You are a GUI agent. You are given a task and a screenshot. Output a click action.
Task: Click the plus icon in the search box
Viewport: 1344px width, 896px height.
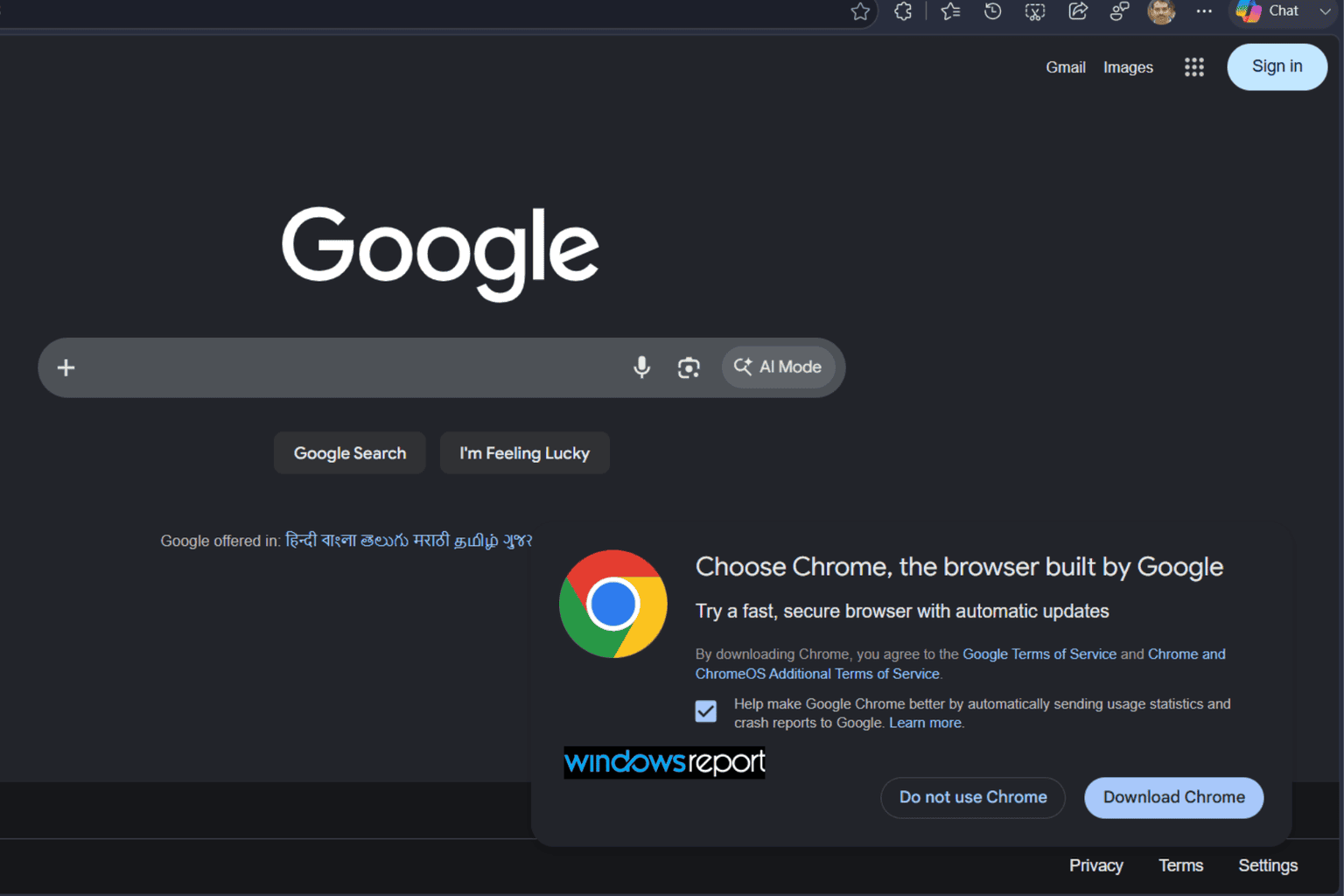coord(66,367)
